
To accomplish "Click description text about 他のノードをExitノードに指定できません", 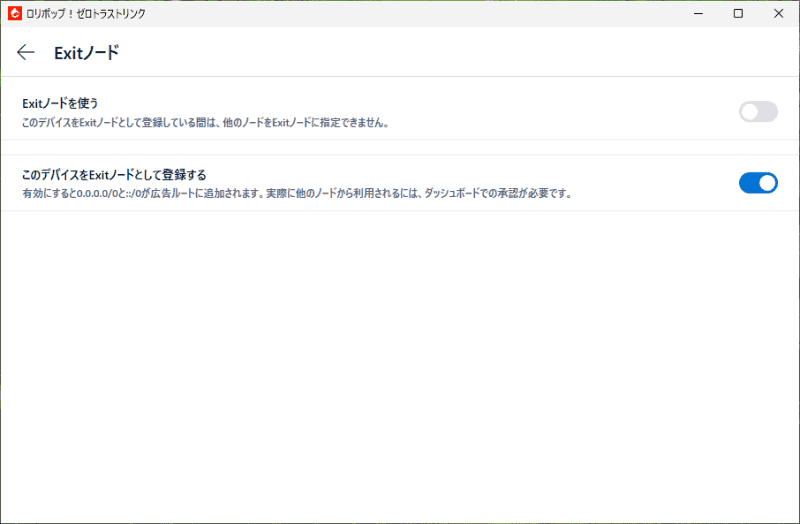I will tap(205, 123).
